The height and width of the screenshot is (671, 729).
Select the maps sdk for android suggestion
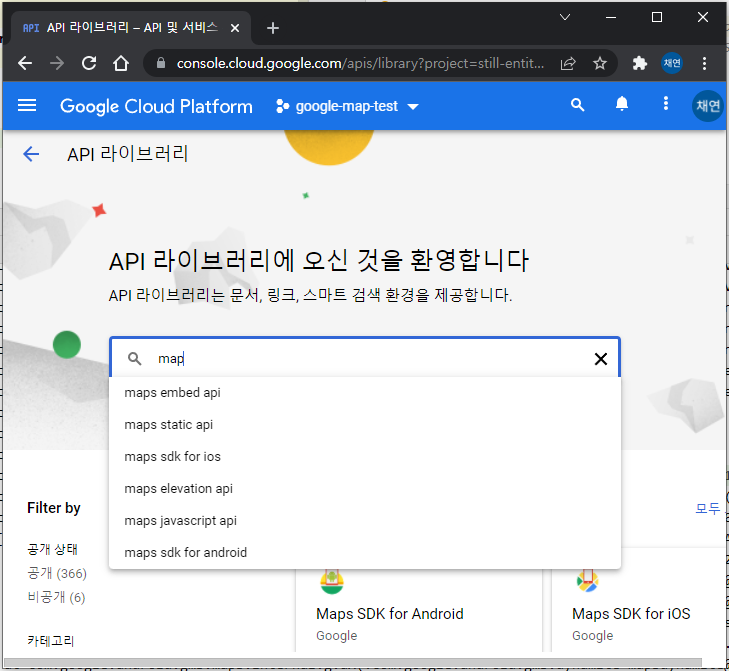tap(364, 552)
